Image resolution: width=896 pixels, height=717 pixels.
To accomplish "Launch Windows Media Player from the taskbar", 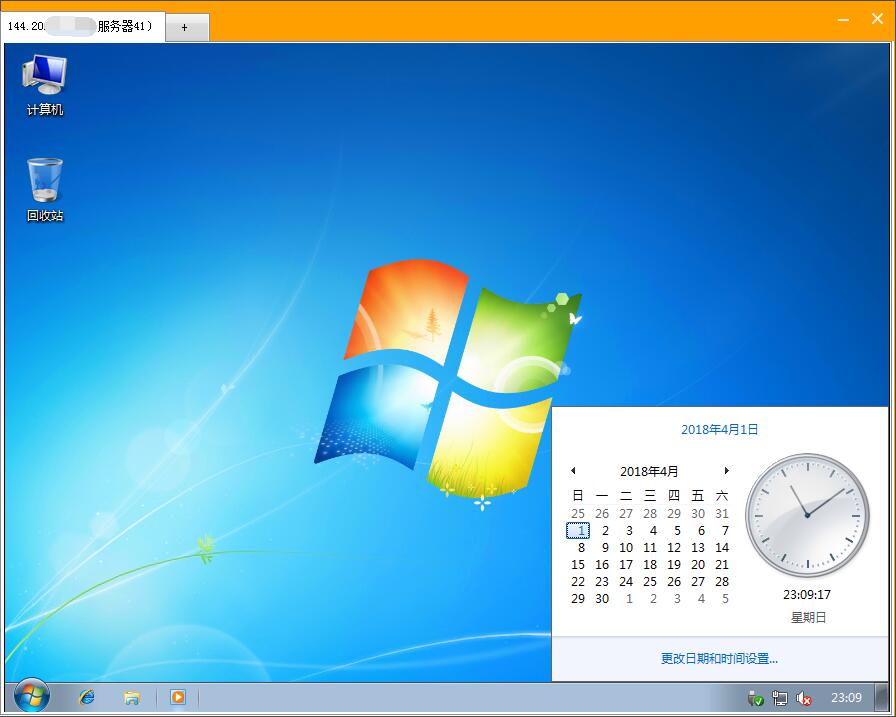I will [x=178, y=698].
